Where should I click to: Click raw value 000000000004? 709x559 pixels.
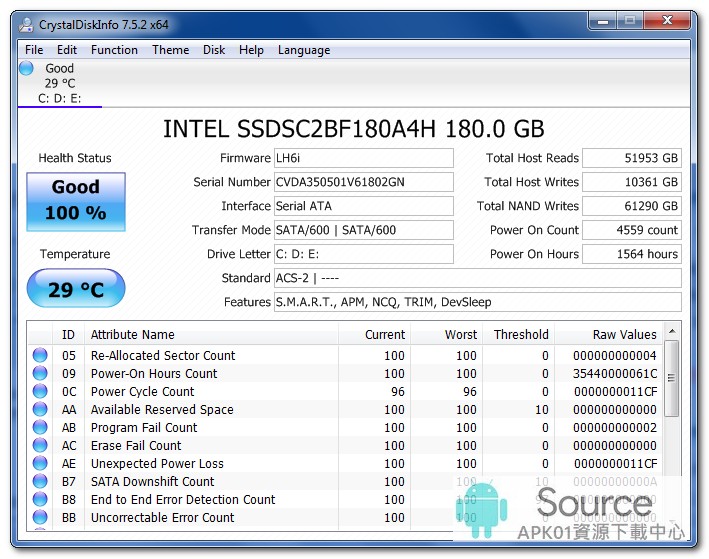pyautogui.click(x=615, y=355)
